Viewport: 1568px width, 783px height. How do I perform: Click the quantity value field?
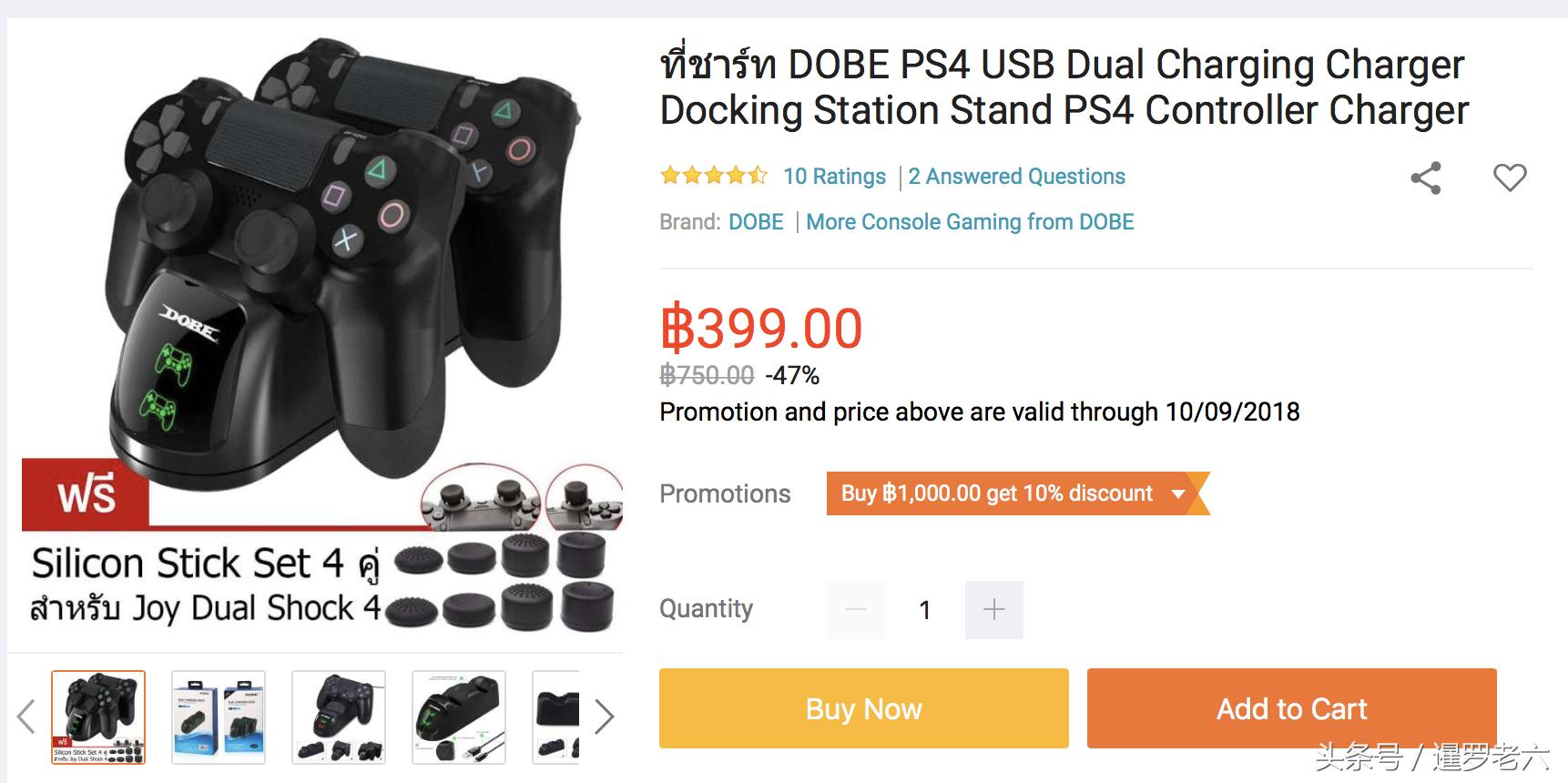(x=924, y=609)
